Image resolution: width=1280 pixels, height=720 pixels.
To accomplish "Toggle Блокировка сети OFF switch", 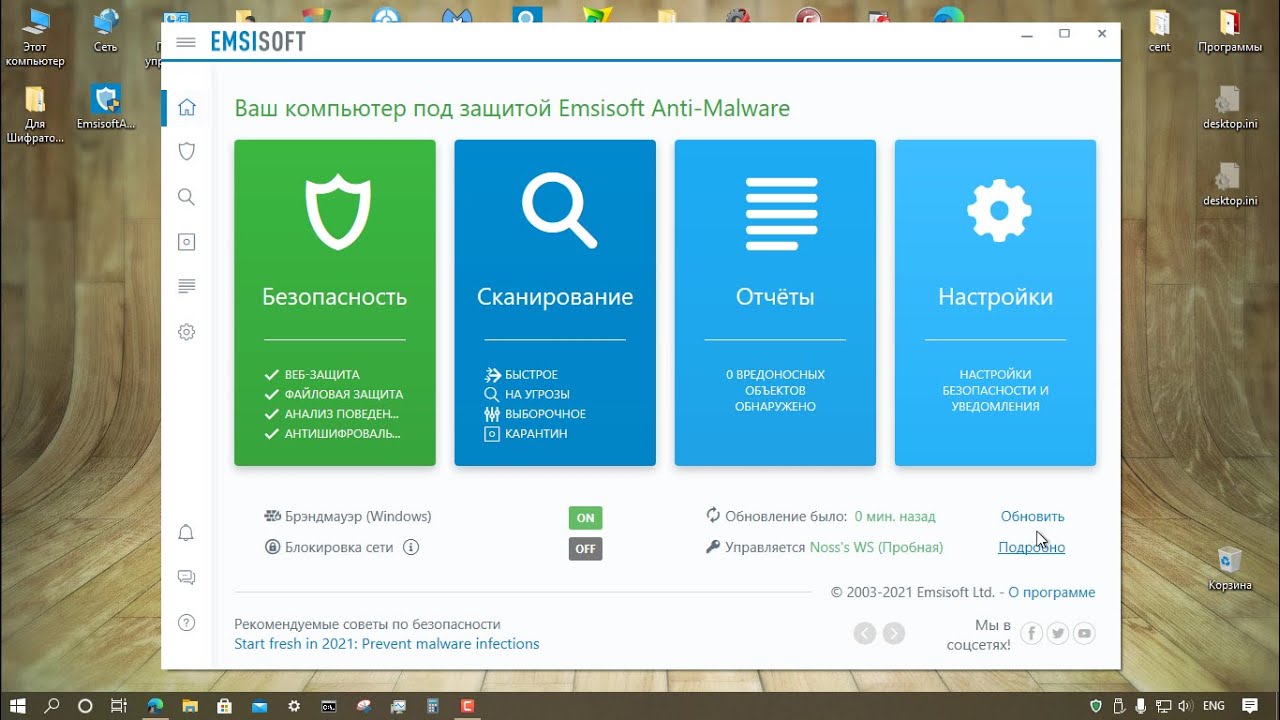I will 585,549.
